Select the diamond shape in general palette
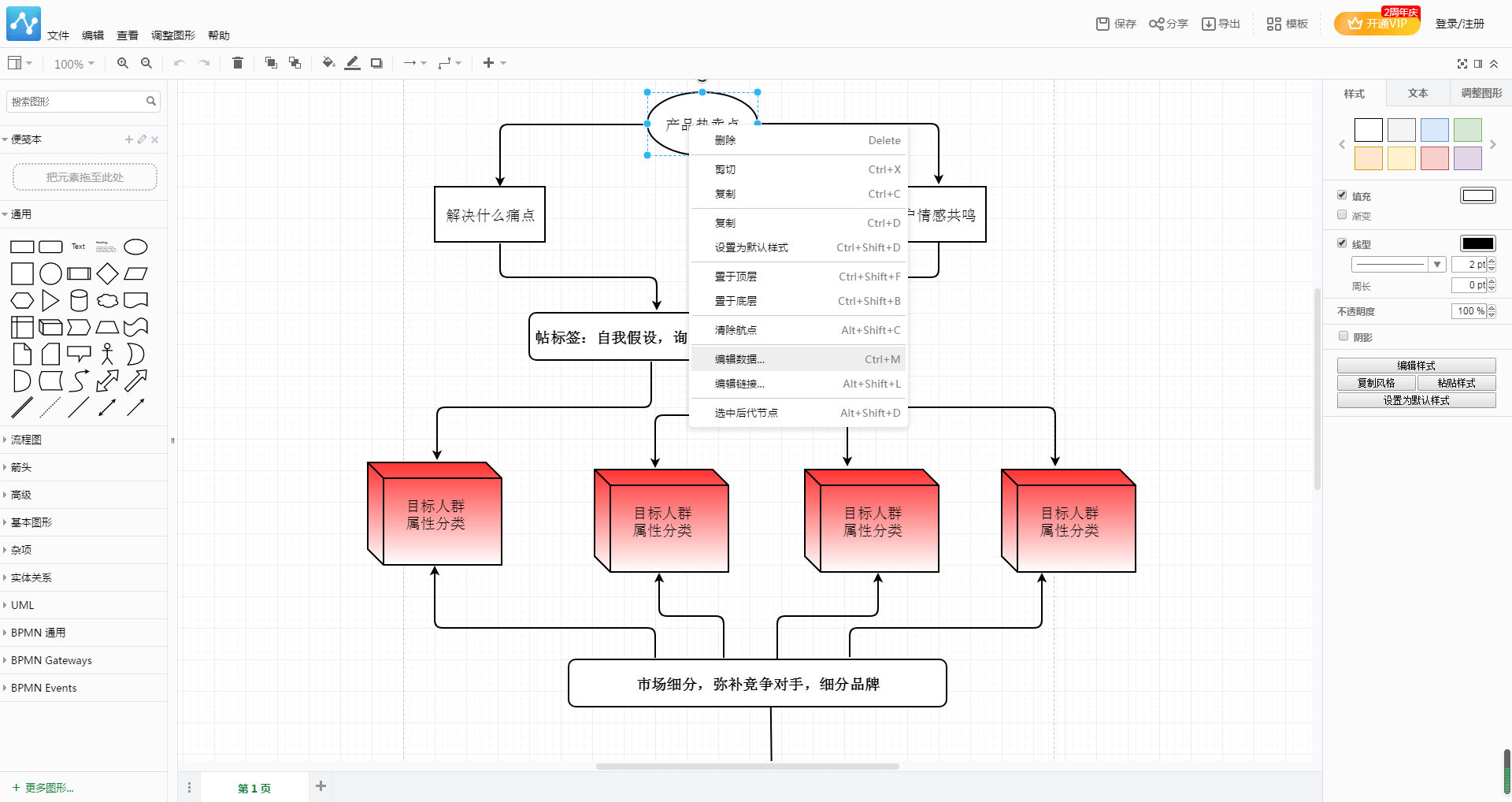 click(x=108, y=273)
